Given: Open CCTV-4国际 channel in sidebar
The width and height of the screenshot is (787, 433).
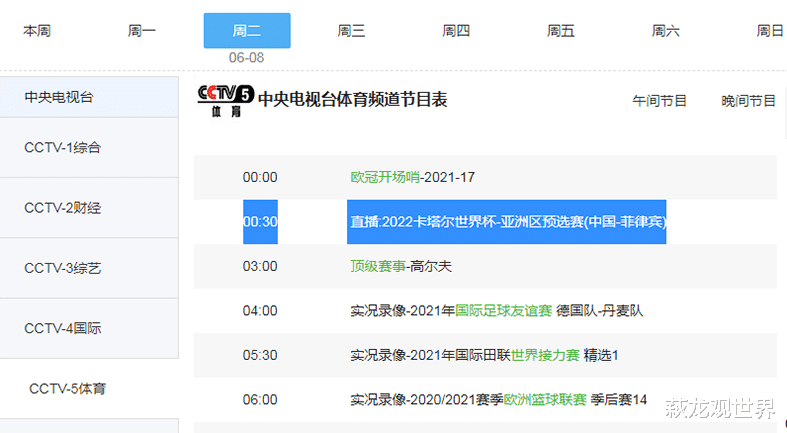Looking at the screenshot, I should click(x=89, y=328).
